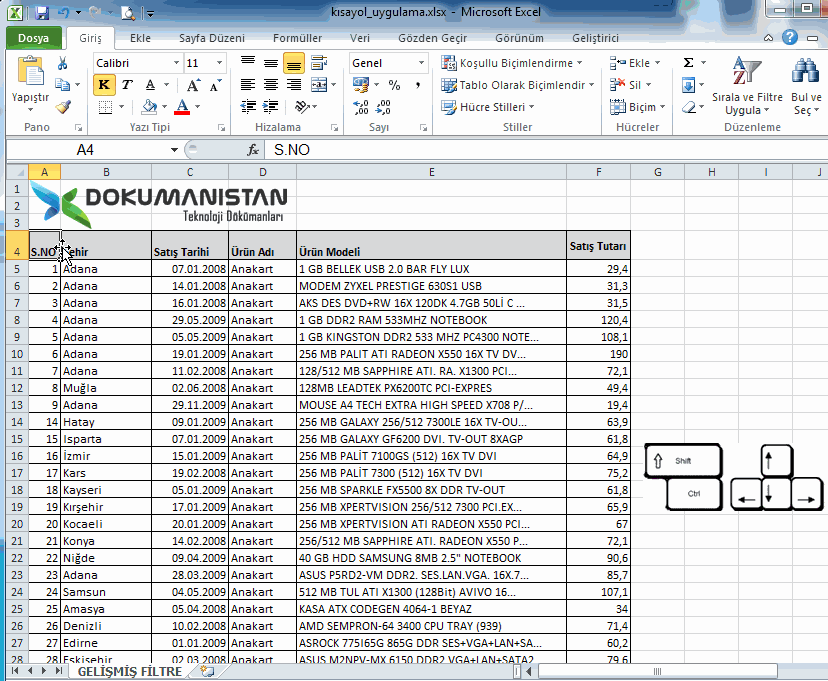This screenshot has height=681, width=828.
Task: Click the Save icon in quick access toolbar
Action: click(x=41, y=12)
